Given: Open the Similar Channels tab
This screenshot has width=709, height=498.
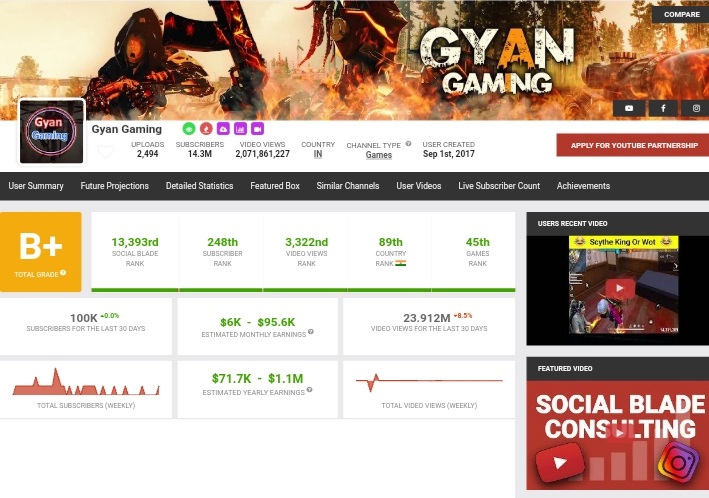Looking at the screenshot, I should pos(348,186).
